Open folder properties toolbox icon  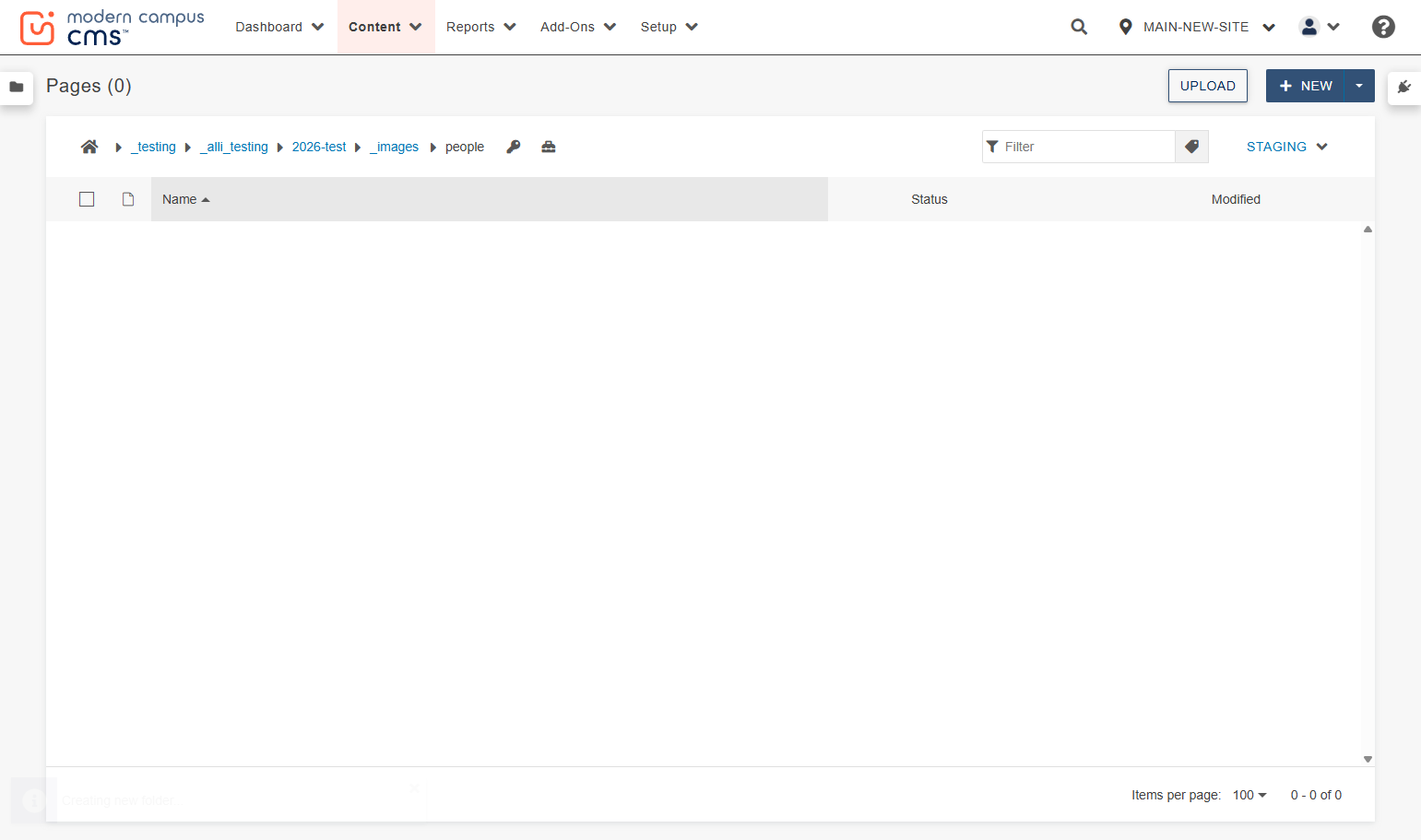tap(549, 147)
